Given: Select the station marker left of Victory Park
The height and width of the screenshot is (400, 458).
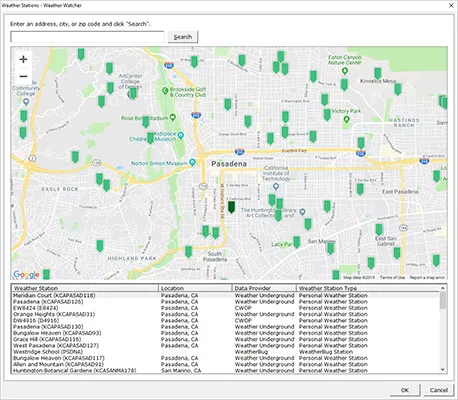Looking at the screenshot, I should coord(327,115).
